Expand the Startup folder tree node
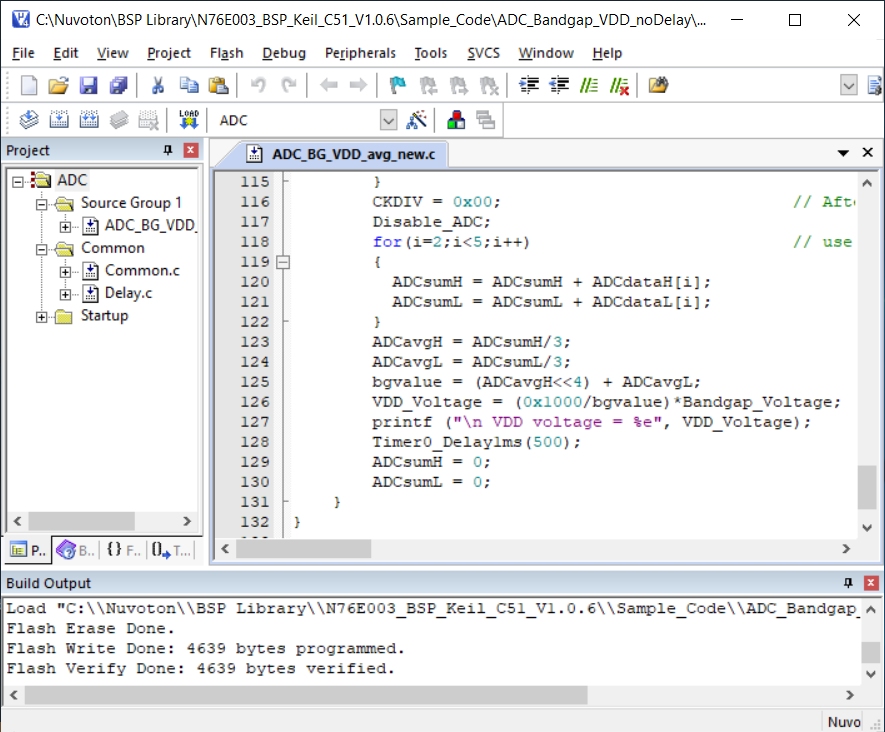 [x=42, y=316]
